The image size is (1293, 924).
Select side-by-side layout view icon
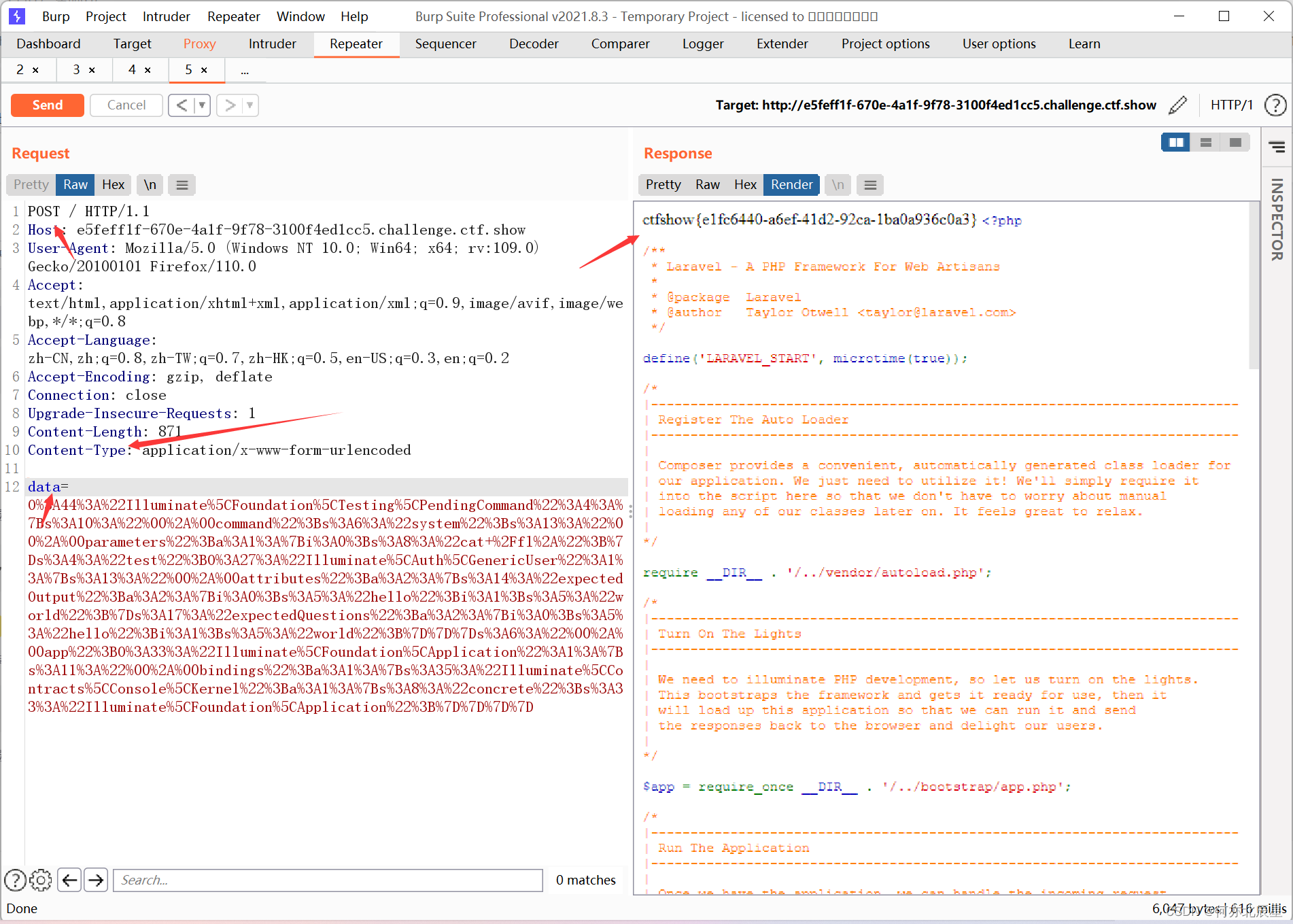click(x=1176, y=142)
